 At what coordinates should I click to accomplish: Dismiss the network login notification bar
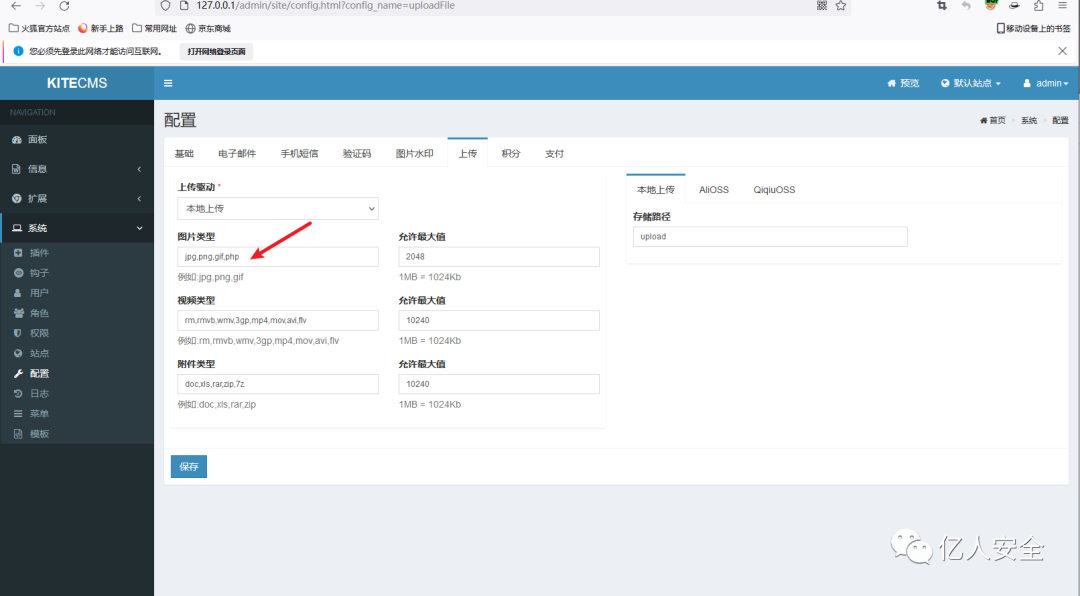pyautogui.click(x=1062, y=51)
